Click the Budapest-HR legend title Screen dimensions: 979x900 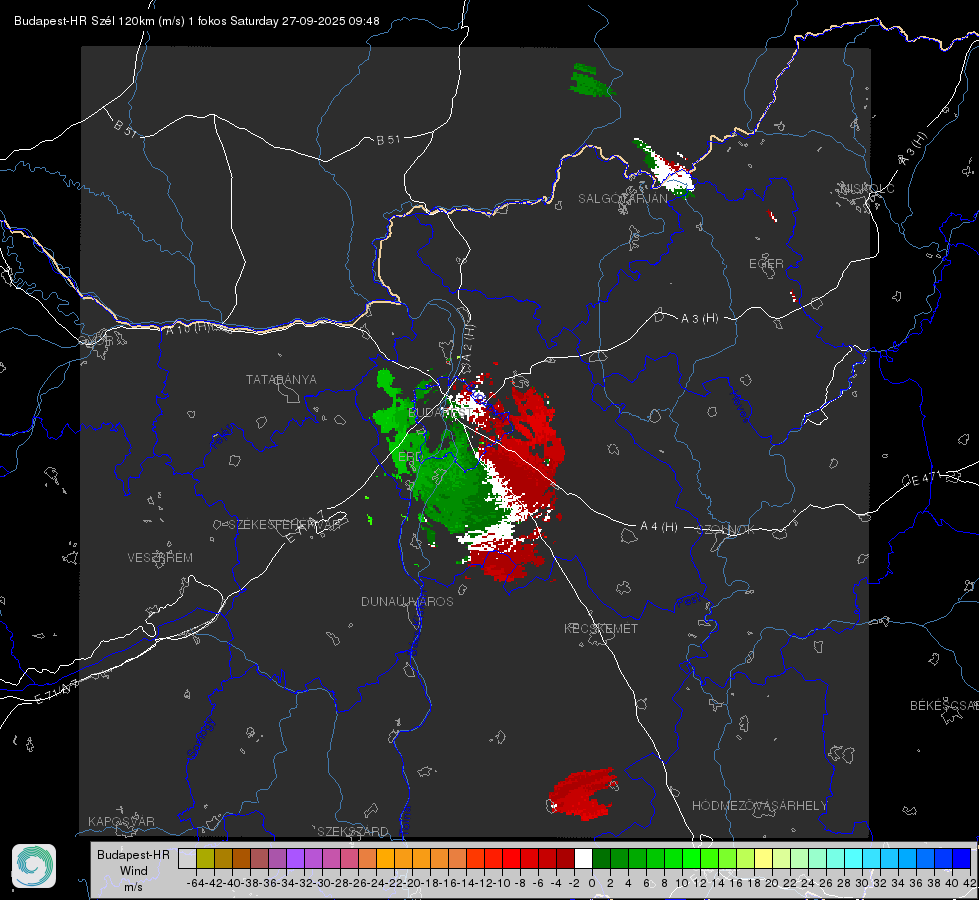134,854
